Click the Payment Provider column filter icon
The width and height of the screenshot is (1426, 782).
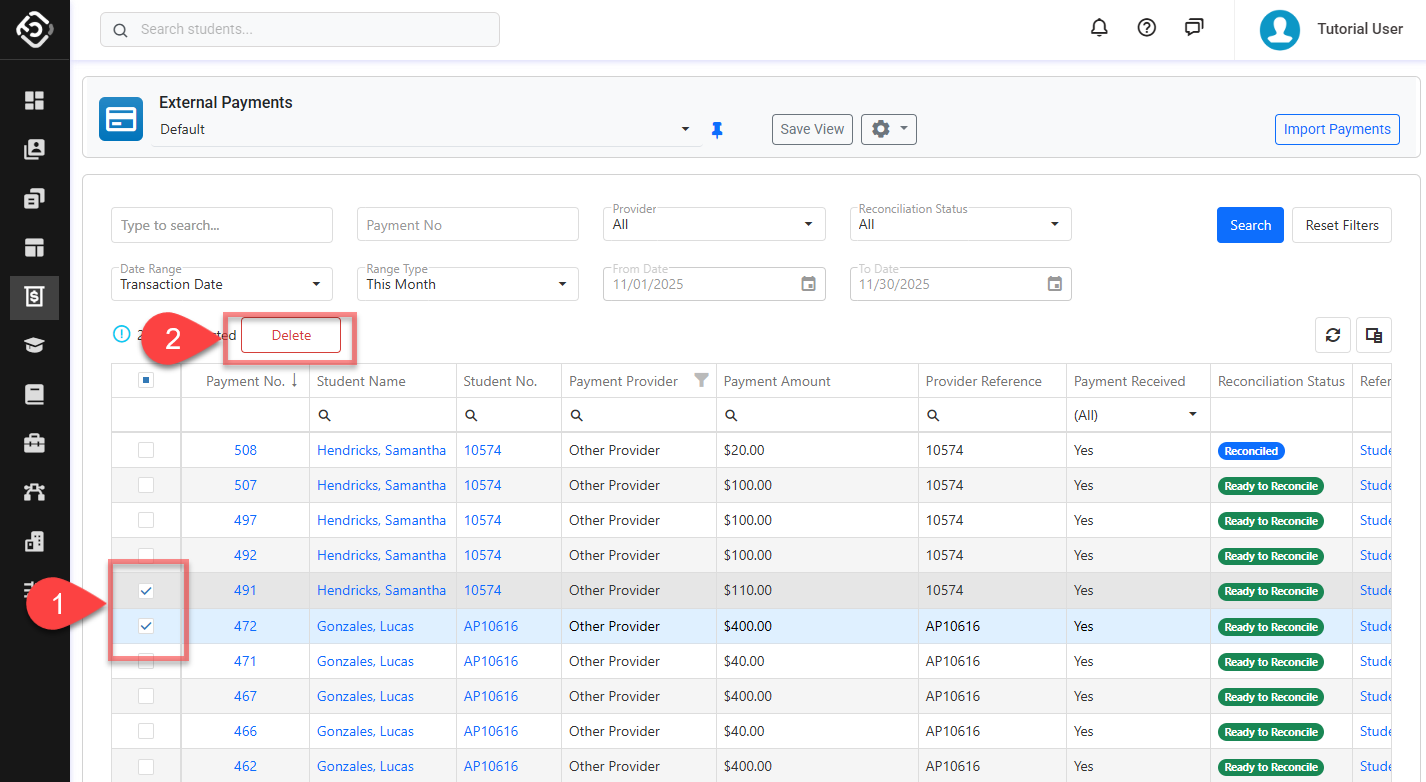pos(701,380)
